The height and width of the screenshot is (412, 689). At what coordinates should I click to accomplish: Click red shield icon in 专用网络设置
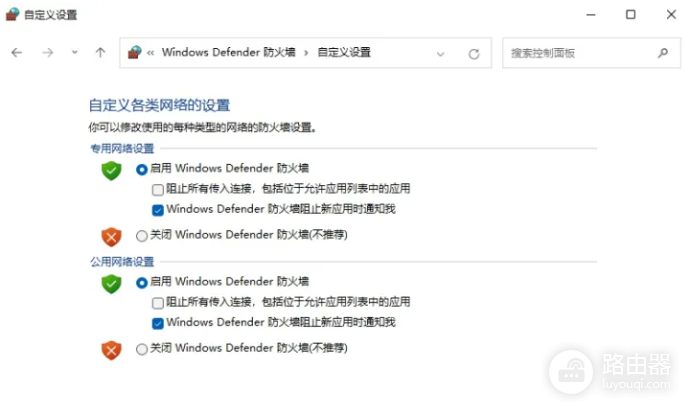112,237
